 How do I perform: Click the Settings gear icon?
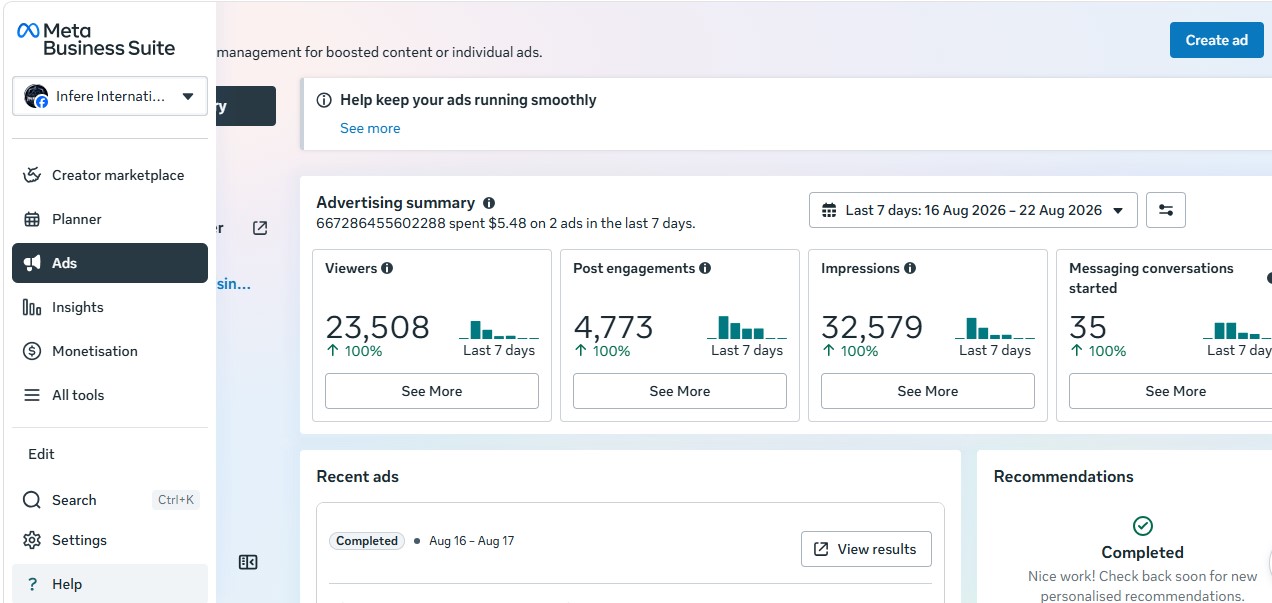[32, 540]
